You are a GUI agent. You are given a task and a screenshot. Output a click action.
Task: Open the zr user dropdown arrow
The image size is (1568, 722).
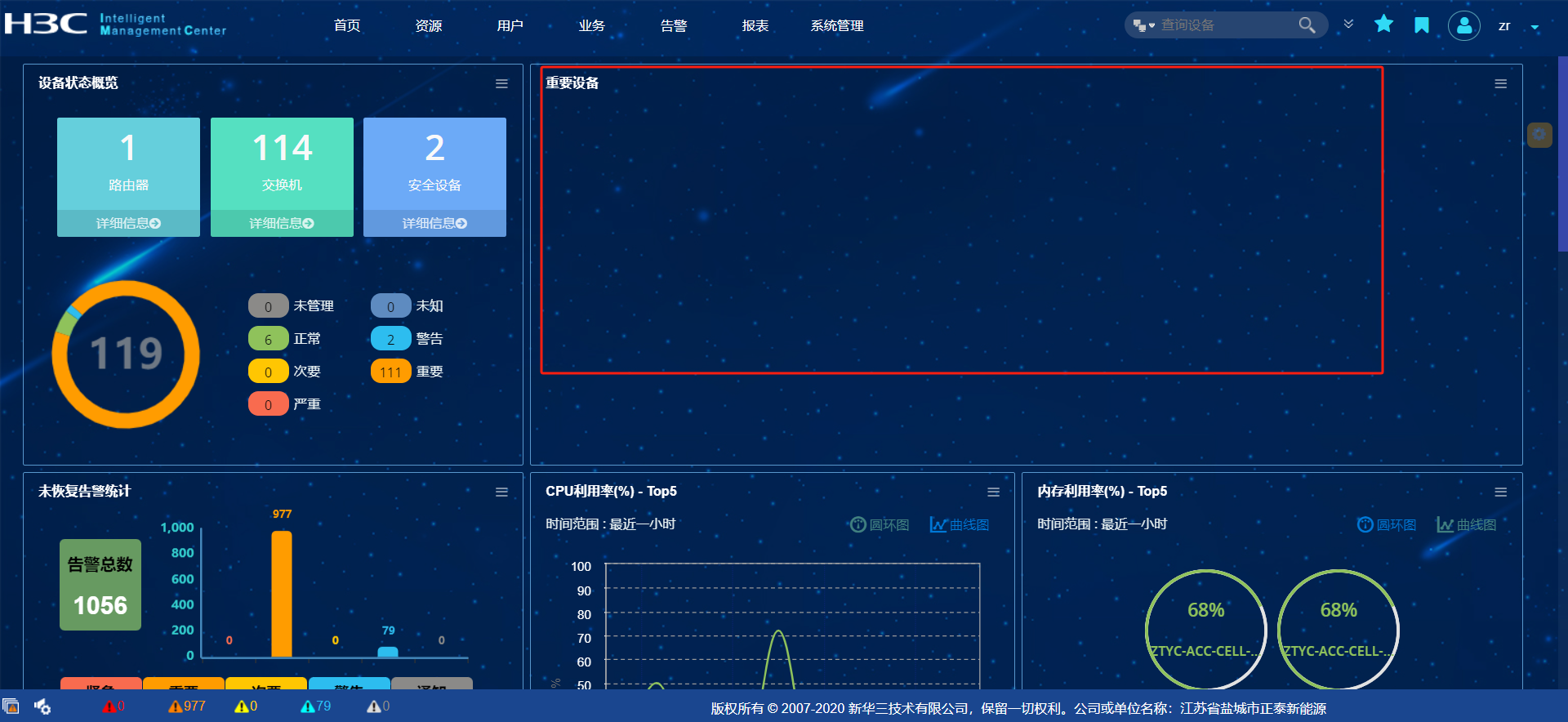1535,27
